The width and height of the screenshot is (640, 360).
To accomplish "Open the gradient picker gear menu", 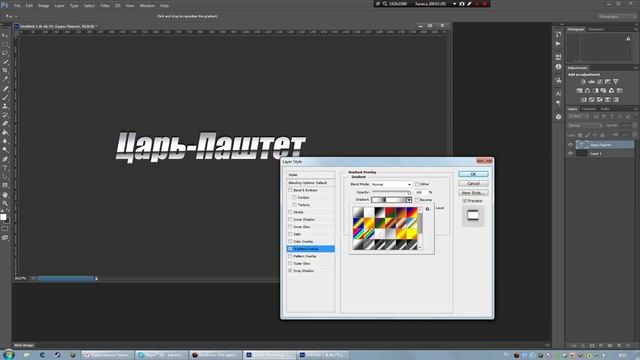I will pos(427,209).
